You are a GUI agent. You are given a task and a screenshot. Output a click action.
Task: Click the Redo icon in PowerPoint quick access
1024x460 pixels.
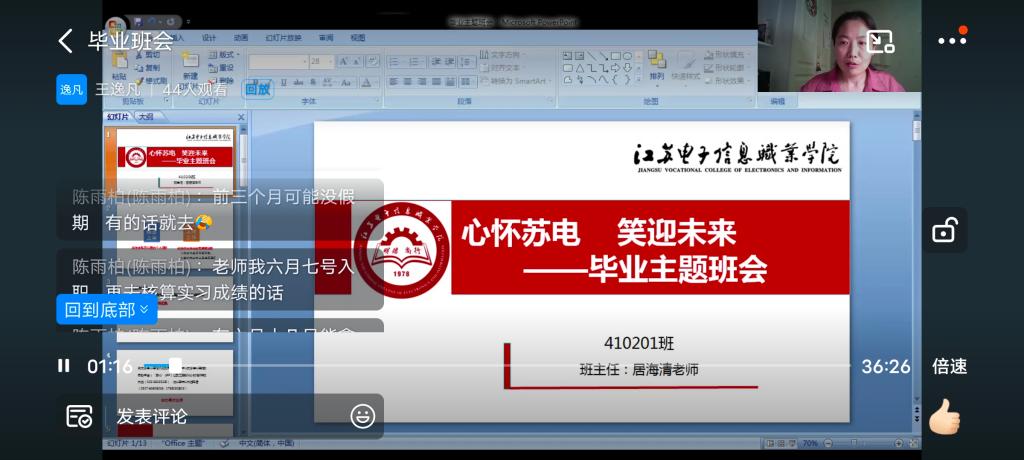pos(173,22)
